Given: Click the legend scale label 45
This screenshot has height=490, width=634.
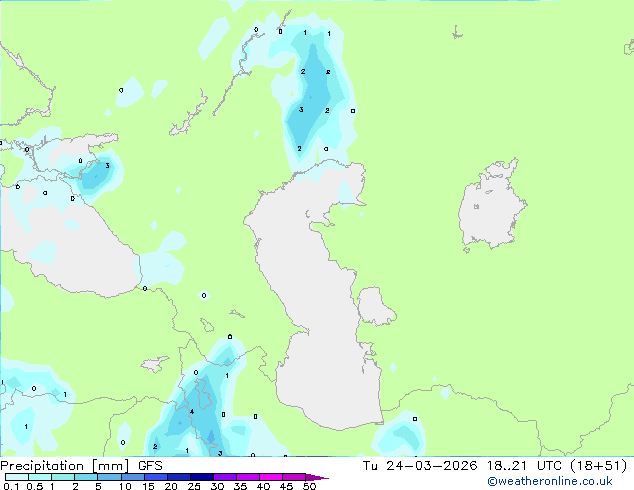Looking at the screenshot, I should (286, 486).
